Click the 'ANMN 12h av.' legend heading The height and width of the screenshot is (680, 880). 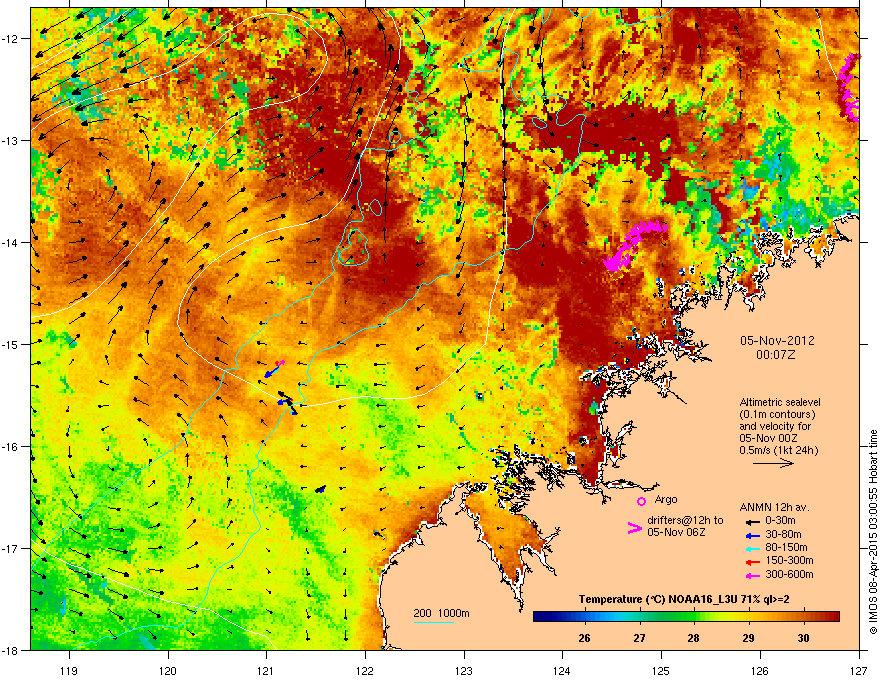click(774, 508)
